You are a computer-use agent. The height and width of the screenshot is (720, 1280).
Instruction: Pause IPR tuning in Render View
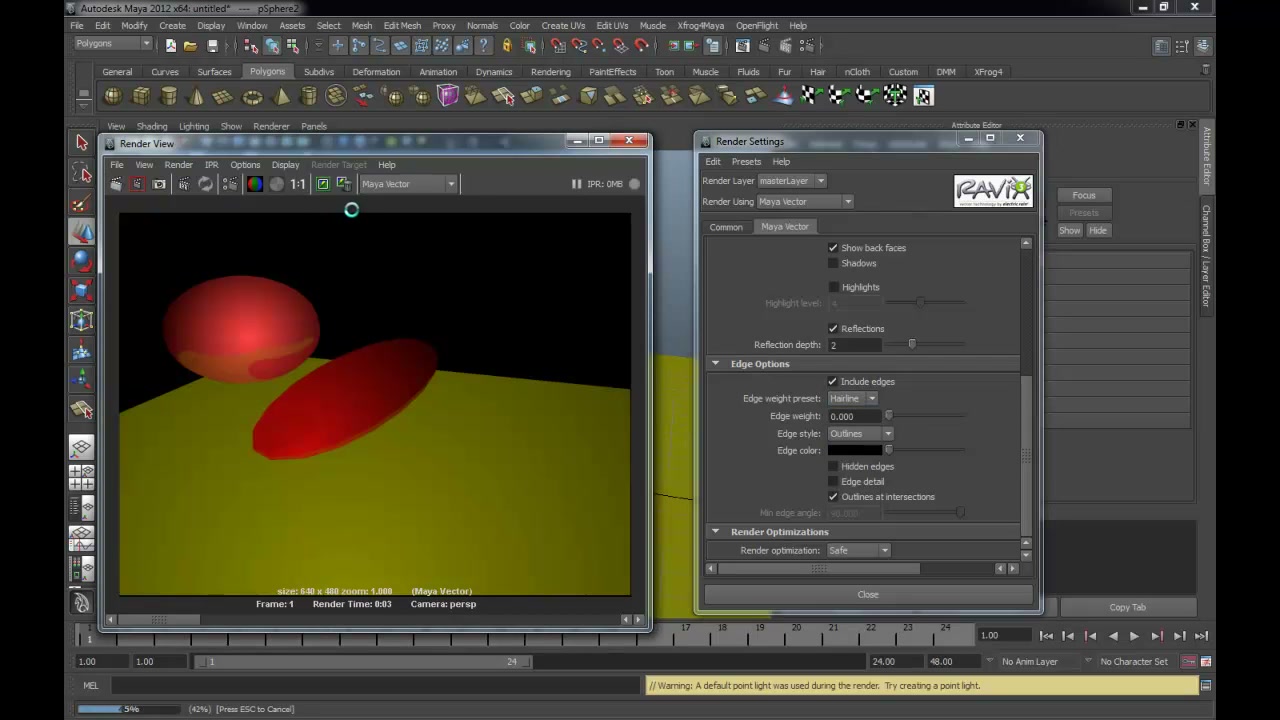576,184
